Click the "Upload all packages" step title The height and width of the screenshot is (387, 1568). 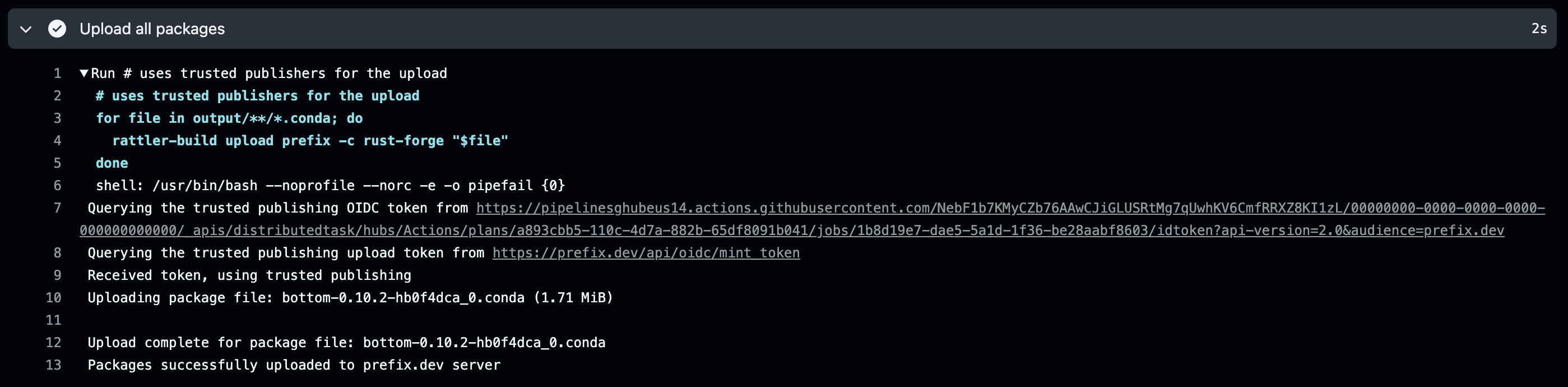click(x=152, y=29)
